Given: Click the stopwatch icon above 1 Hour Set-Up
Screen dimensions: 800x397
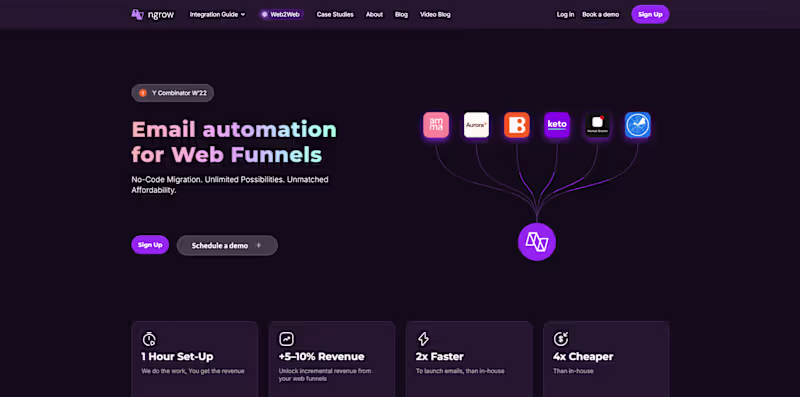Looking at the screenshot, I should [149, 339].
